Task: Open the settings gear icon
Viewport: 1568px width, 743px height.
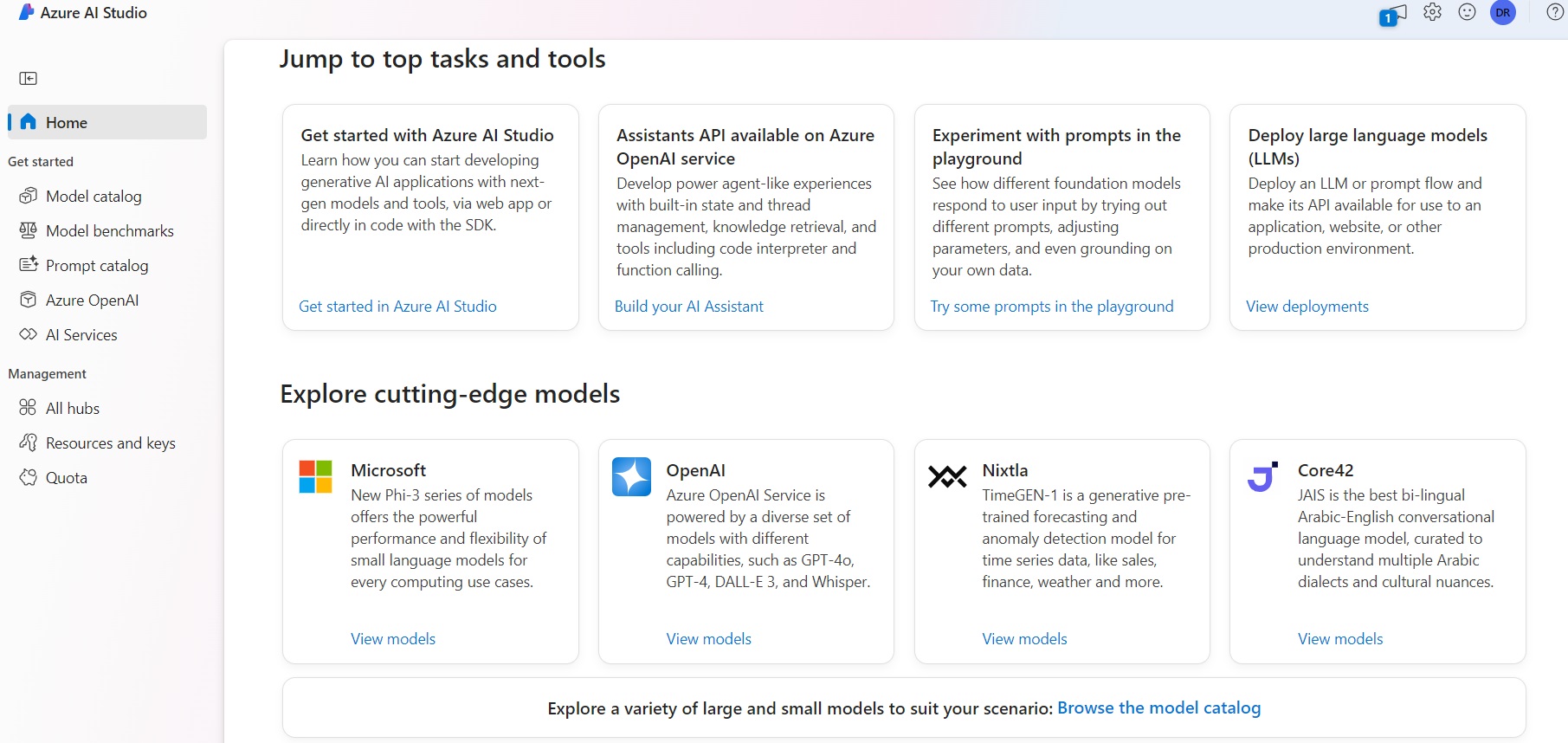Action: click(x=1432, y=12)
